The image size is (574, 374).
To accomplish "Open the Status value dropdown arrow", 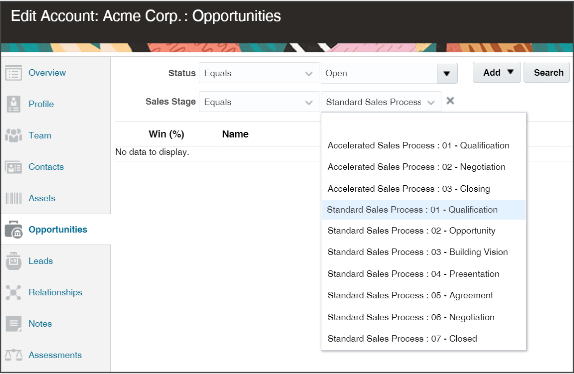I will 447,74.
